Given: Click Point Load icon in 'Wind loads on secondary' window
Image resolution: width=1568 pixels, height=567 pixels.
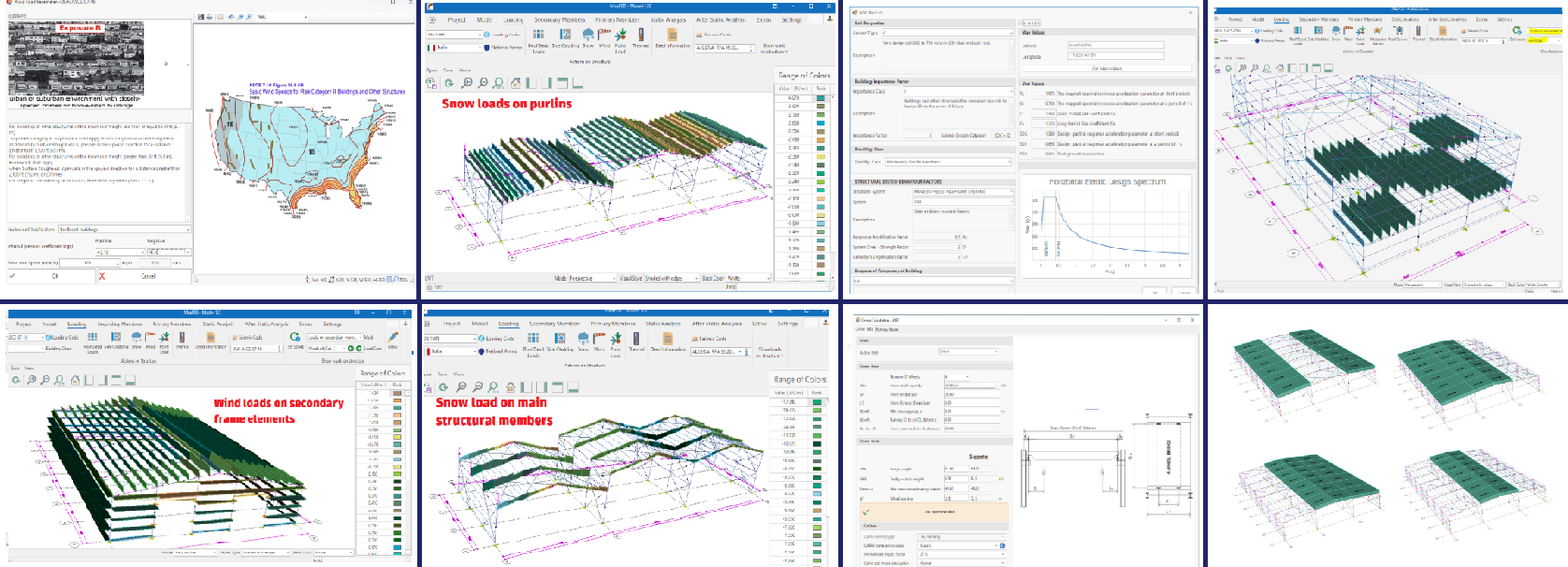Looking at the screenshot, I should tap(164, 337).
